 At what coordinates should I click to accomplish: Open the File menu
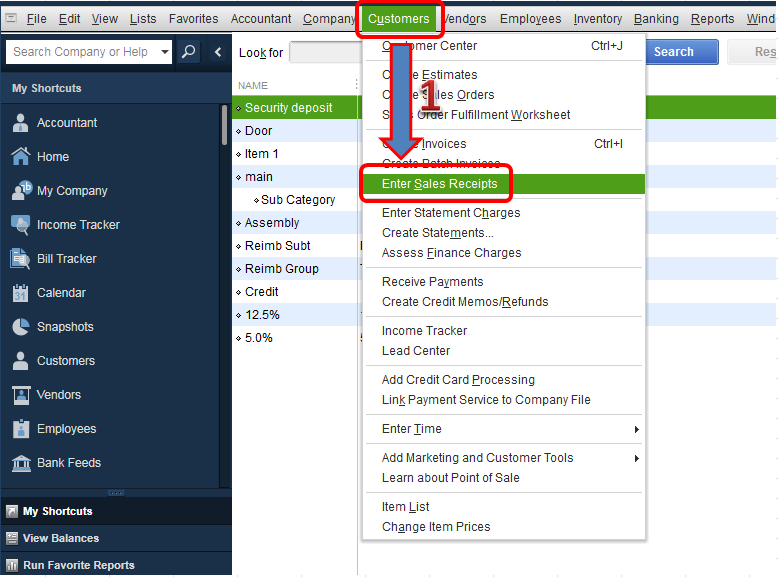click(36, 19)
